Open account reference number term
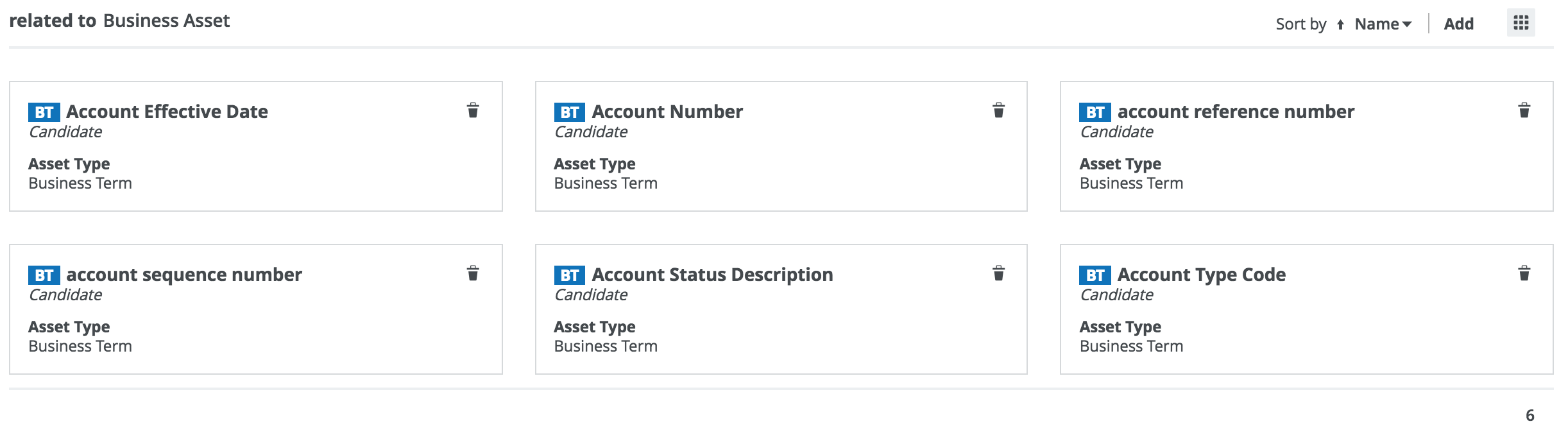This screenshot has width=1568, height=444. (1236, 112)
